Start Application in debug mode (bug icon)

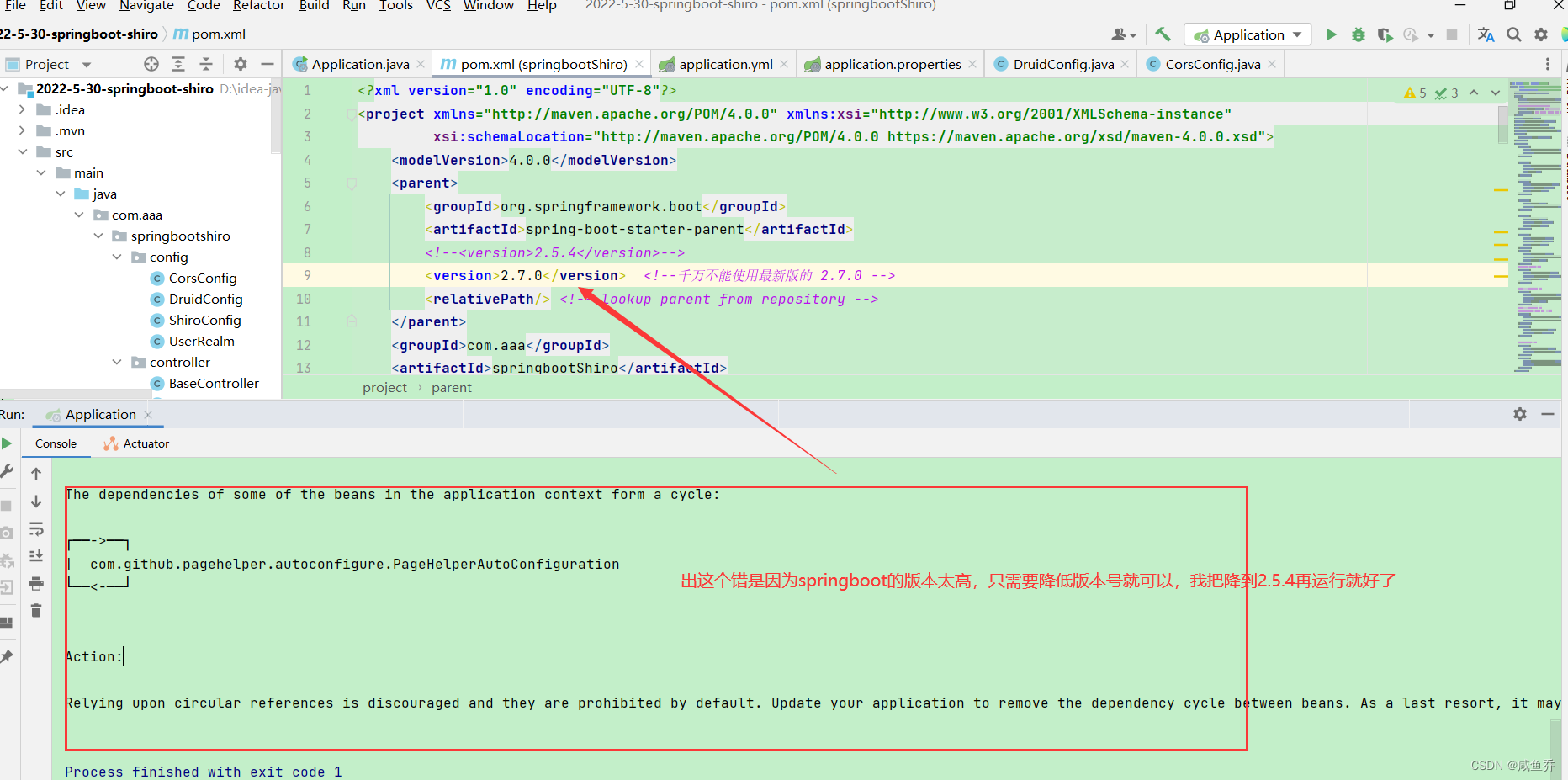pyautogui.click(x=1358, y=34)
